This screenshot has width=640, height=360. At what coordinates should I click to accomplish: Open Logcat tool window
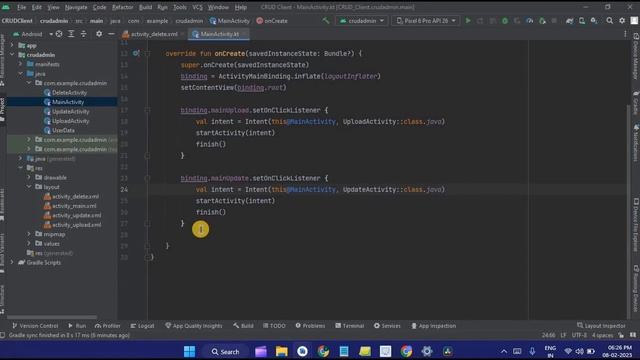(142, 326)
